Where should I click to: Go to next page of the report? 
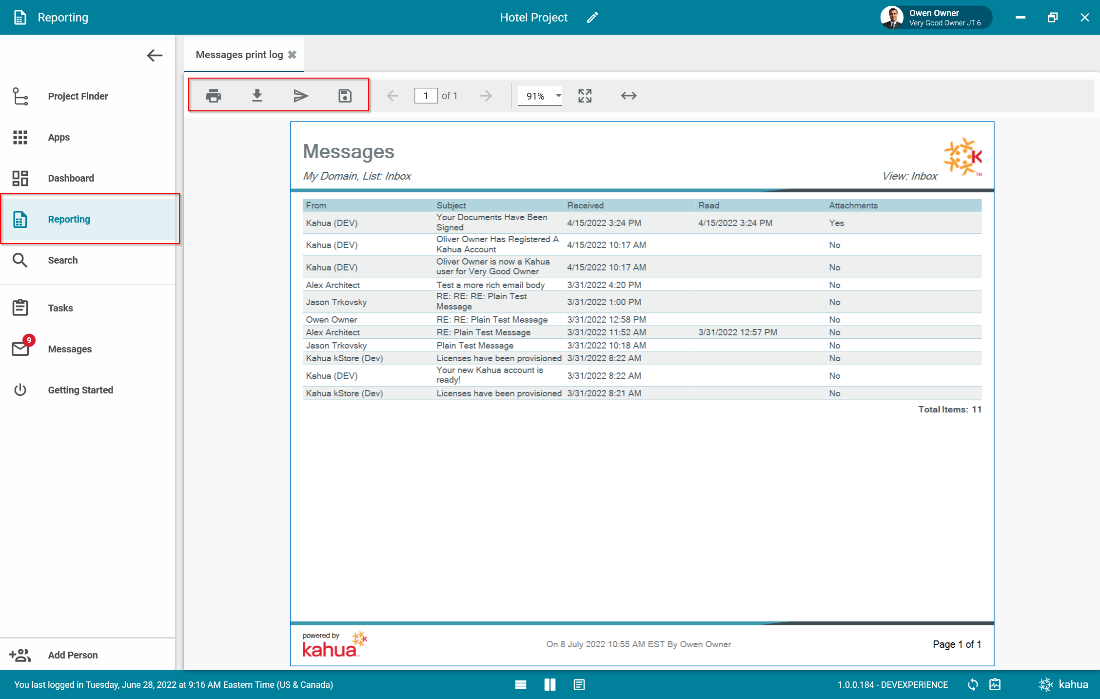[486, 96]
